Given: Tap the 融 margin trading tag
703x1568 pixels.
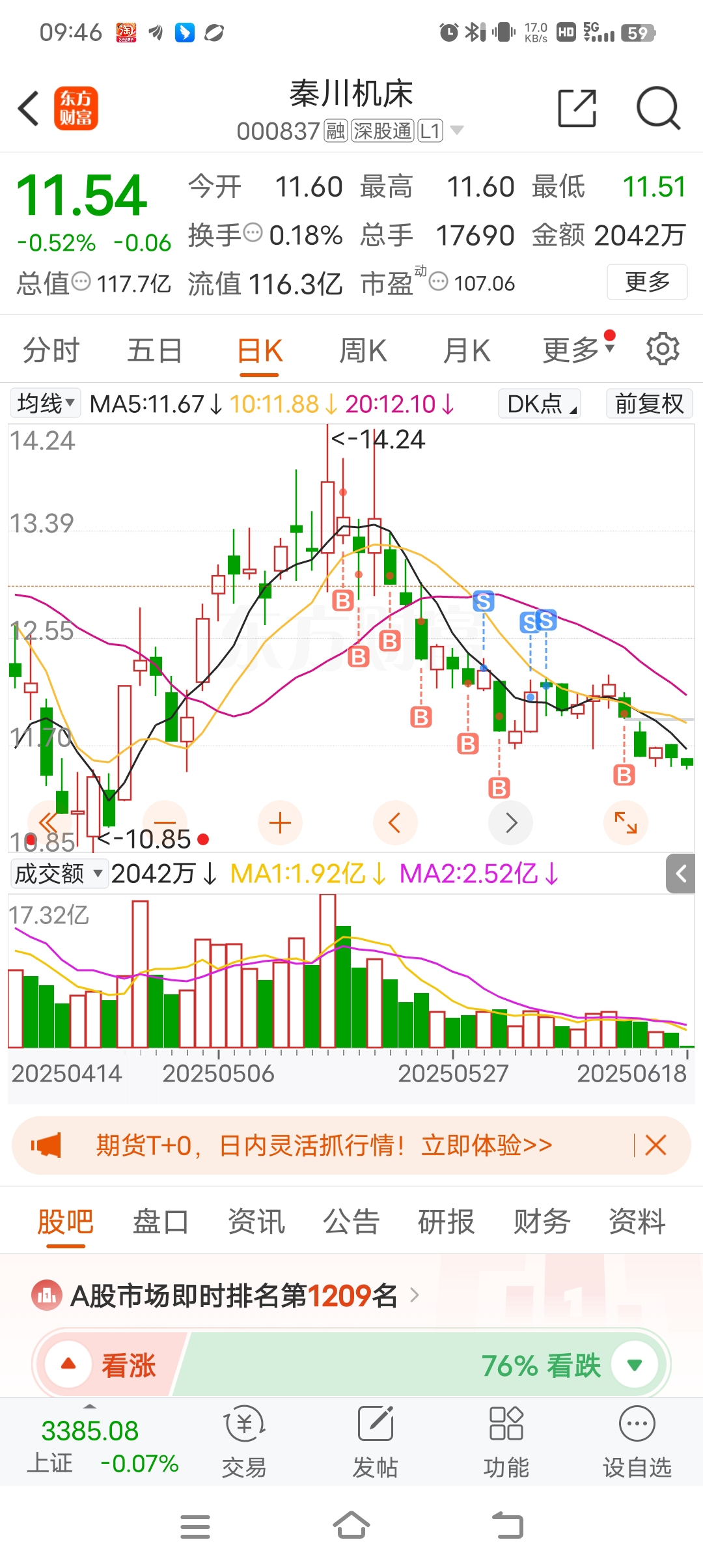Looking at the screenshot, I should click(336, 131).
